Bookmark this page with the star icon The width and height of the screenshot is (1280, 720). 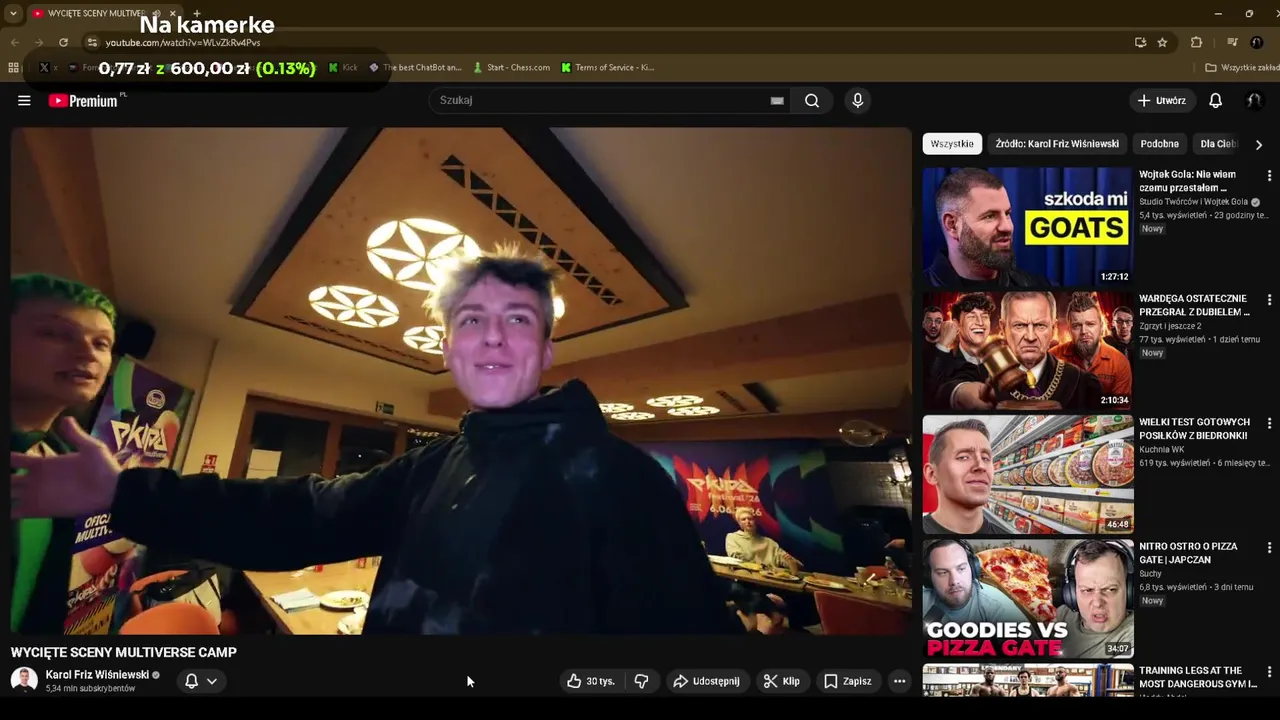tap(1162, 42)
